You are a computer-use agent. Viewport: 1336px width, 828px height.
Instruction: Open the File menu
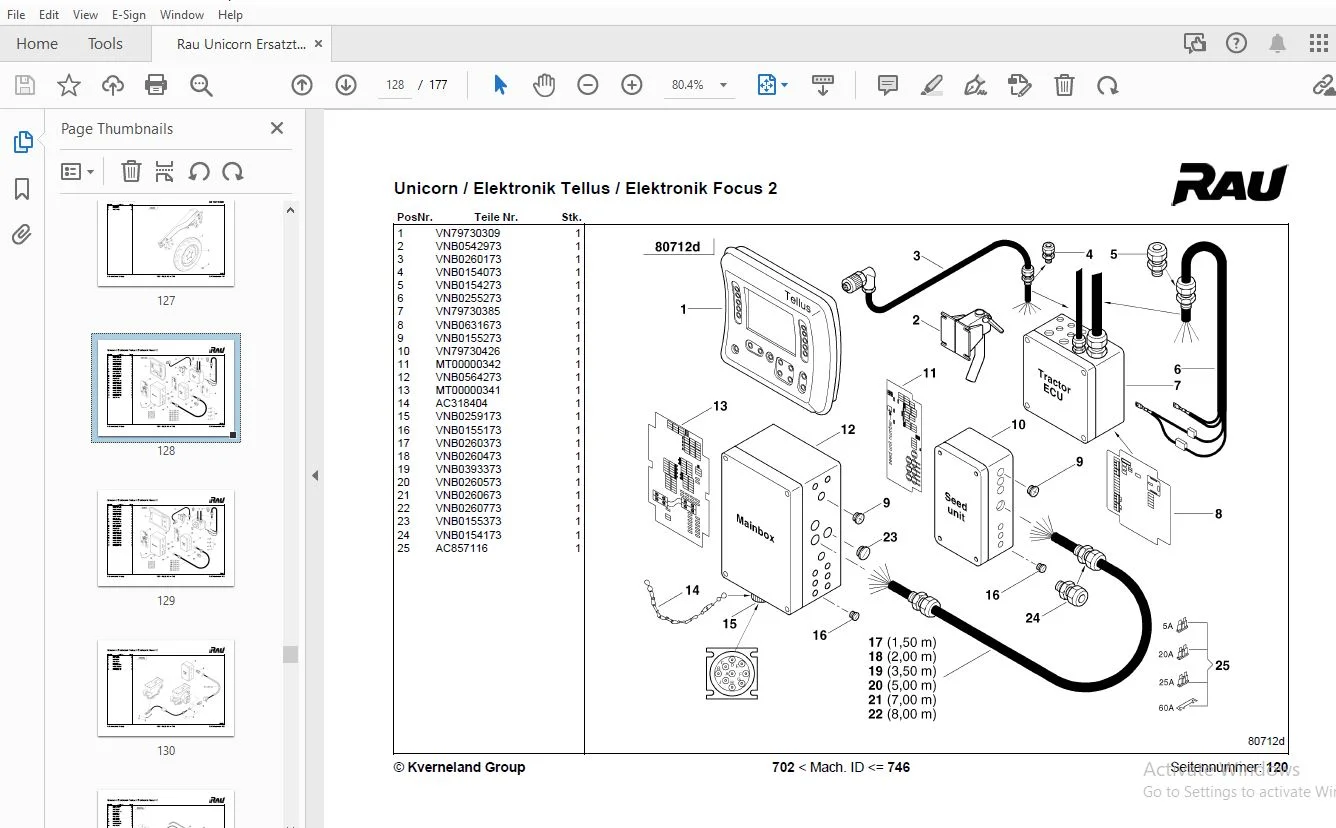point(16,15)
